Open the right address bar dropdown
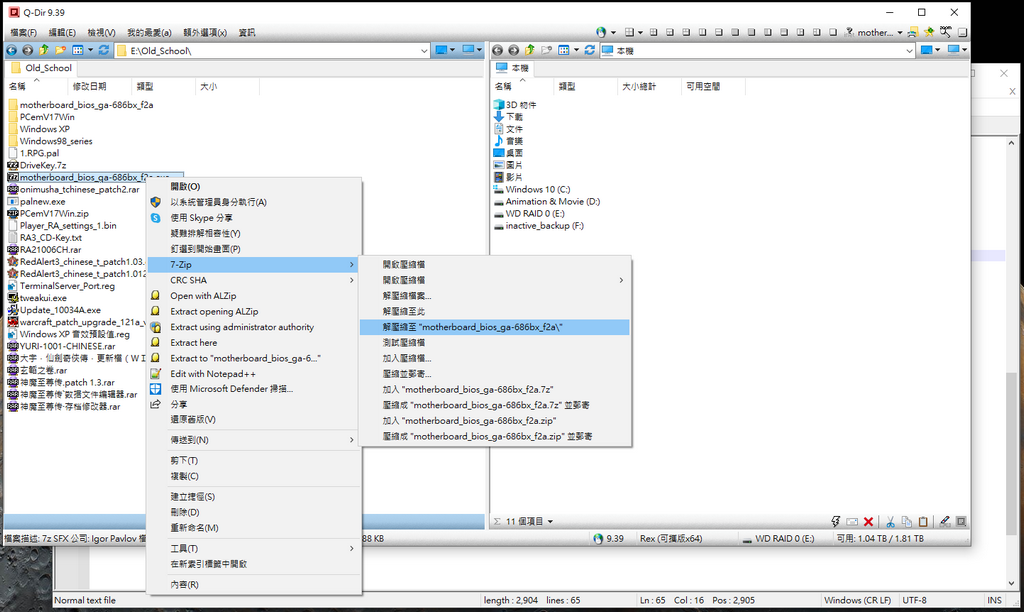 [x=909, y=51]
